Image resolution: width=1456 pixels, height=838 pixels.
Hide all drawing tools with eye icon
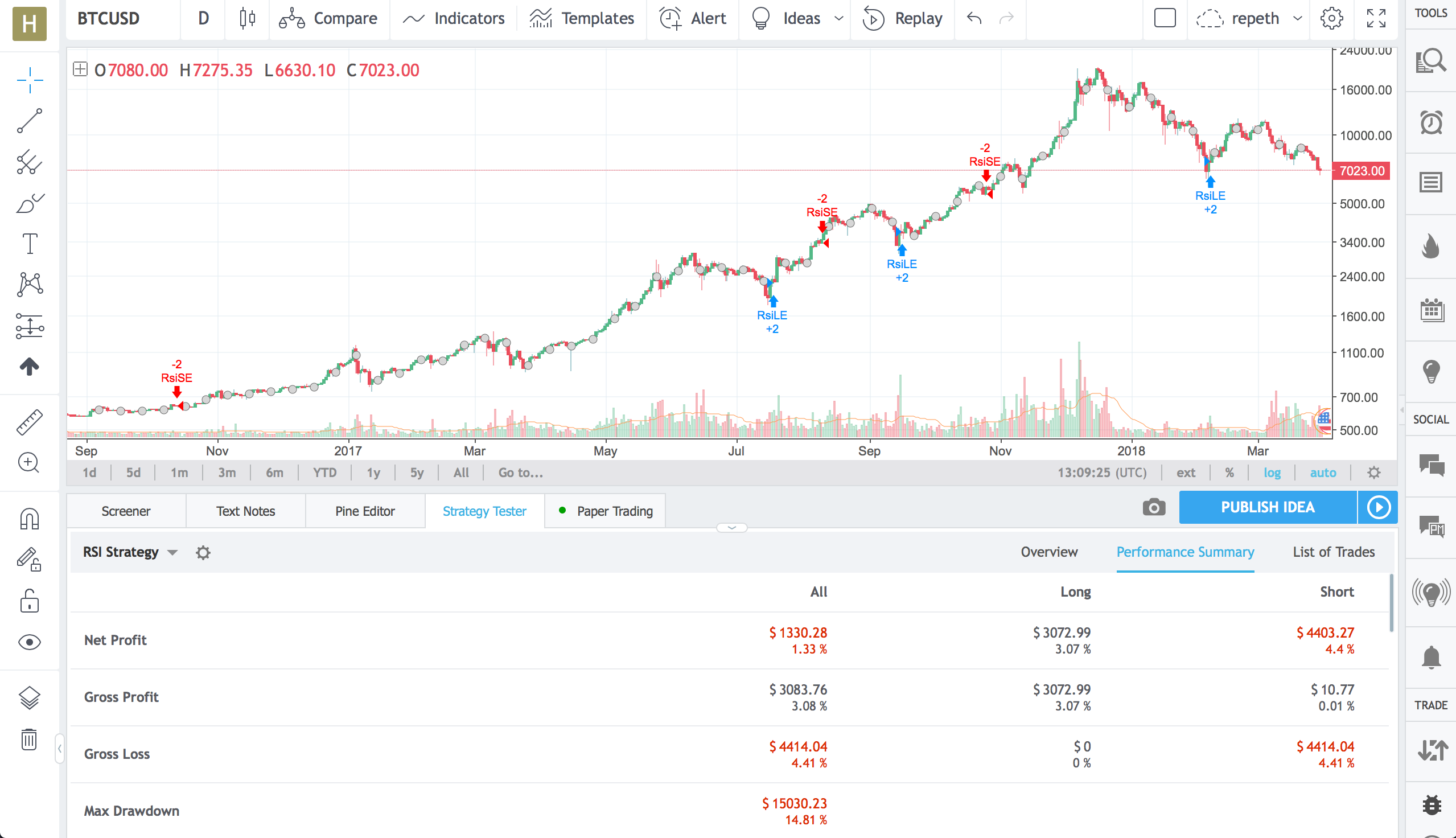(30, 642)
